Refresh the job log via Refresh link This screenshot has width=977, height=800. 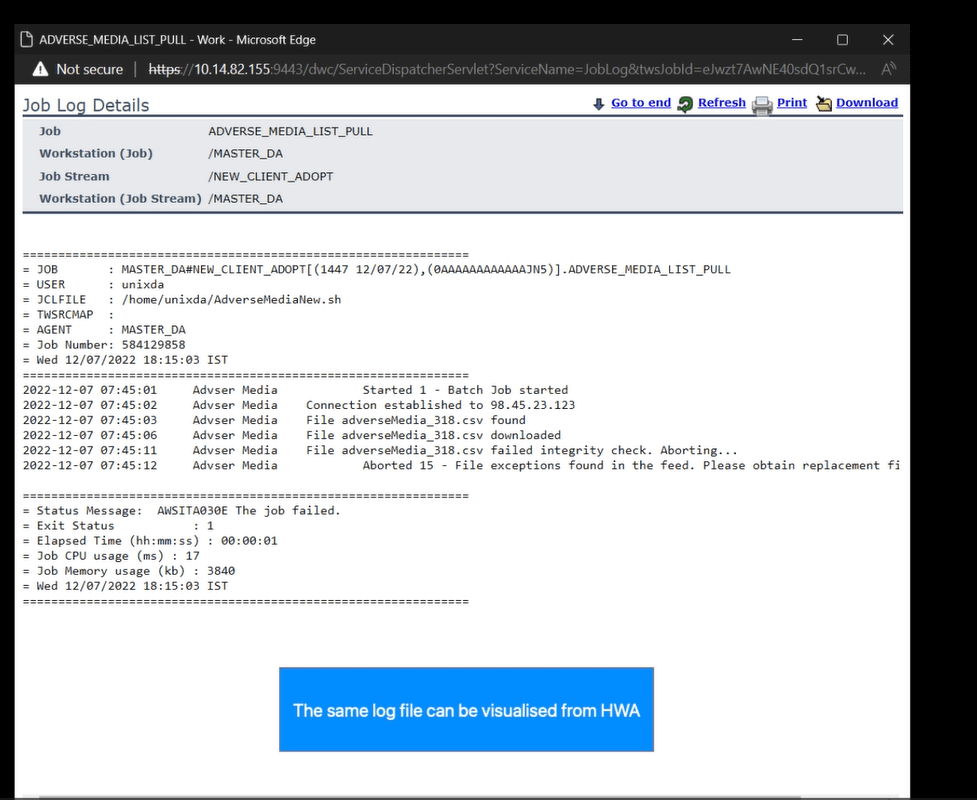coord(721,103)
